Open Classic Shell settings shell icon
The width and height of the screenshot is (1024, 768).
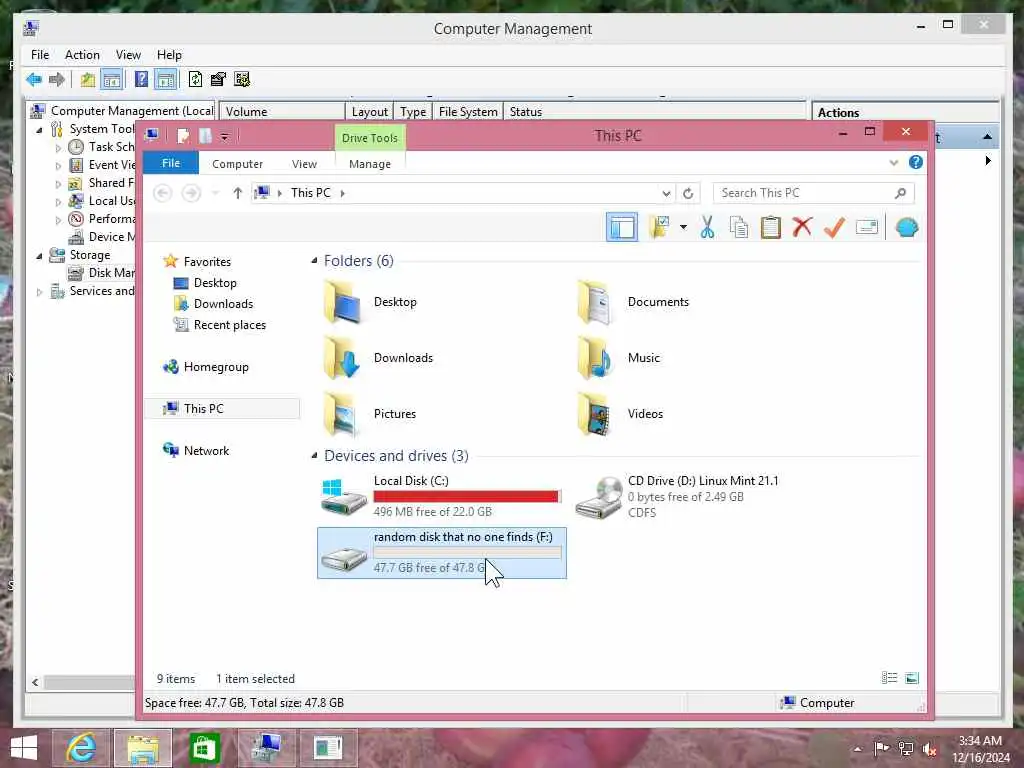[906, 227]
